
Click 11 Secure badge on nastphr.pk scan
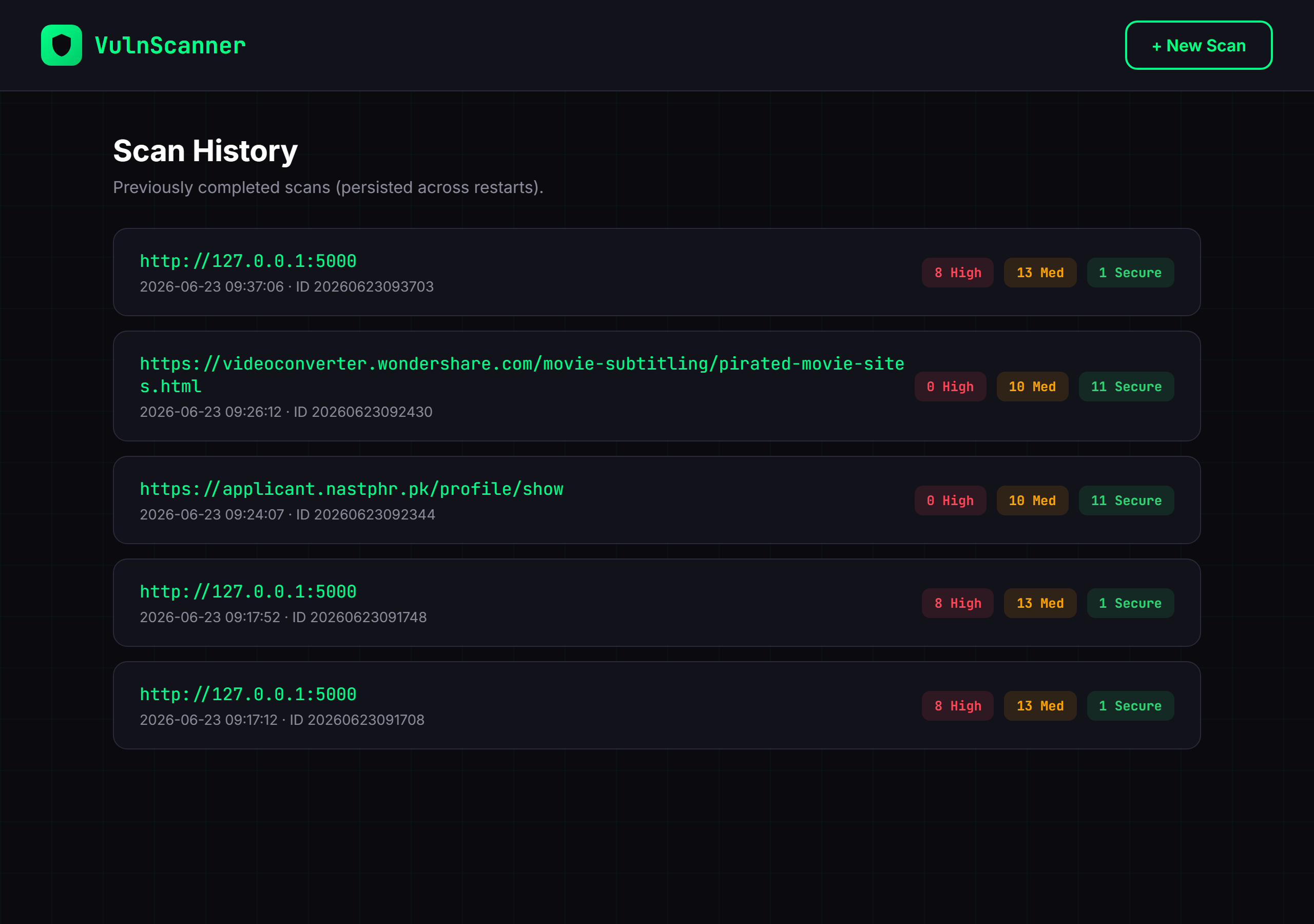pos(1126,500)
